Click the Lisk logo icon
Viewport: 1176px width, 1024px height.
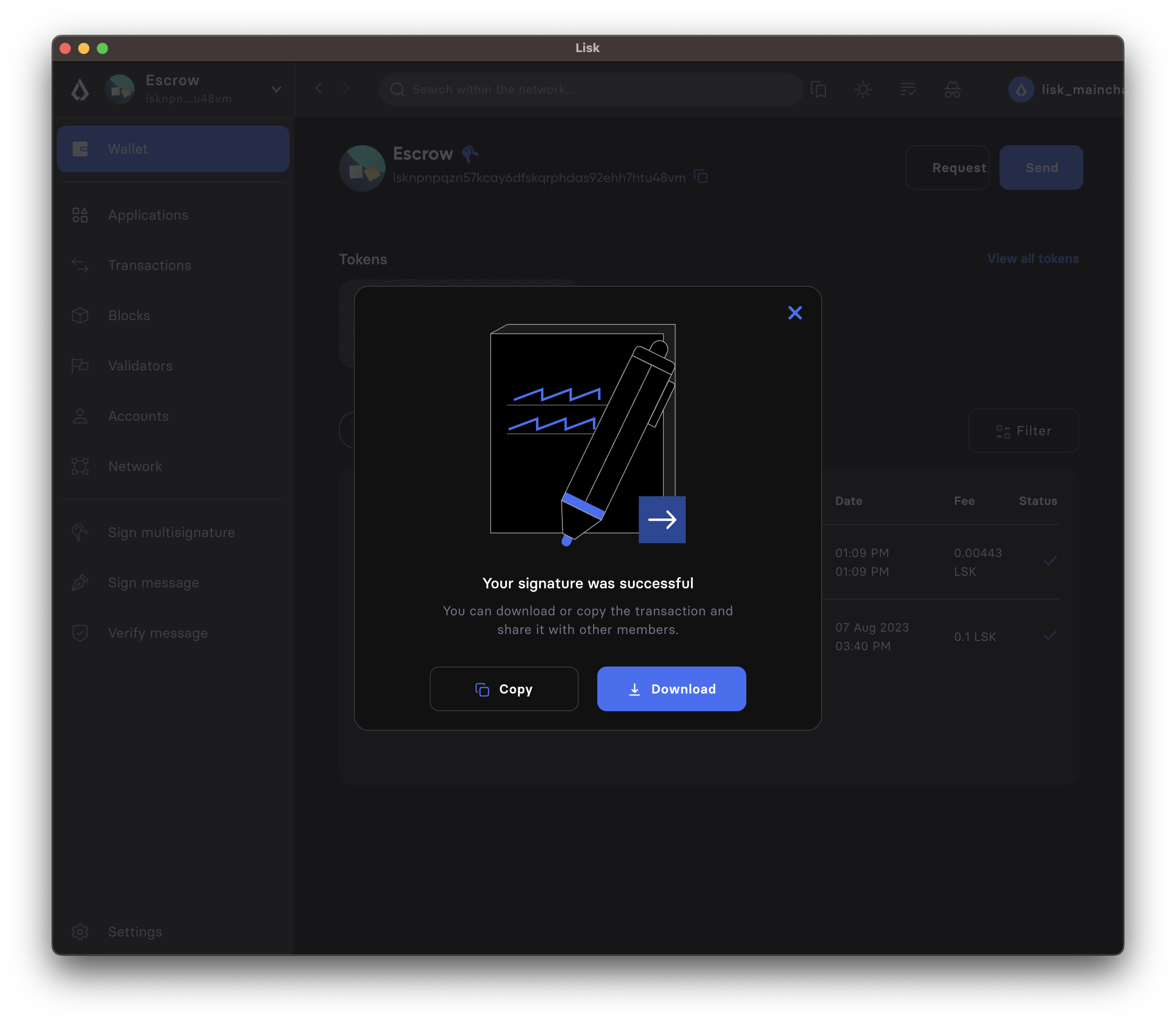click(x=80, y=90)
